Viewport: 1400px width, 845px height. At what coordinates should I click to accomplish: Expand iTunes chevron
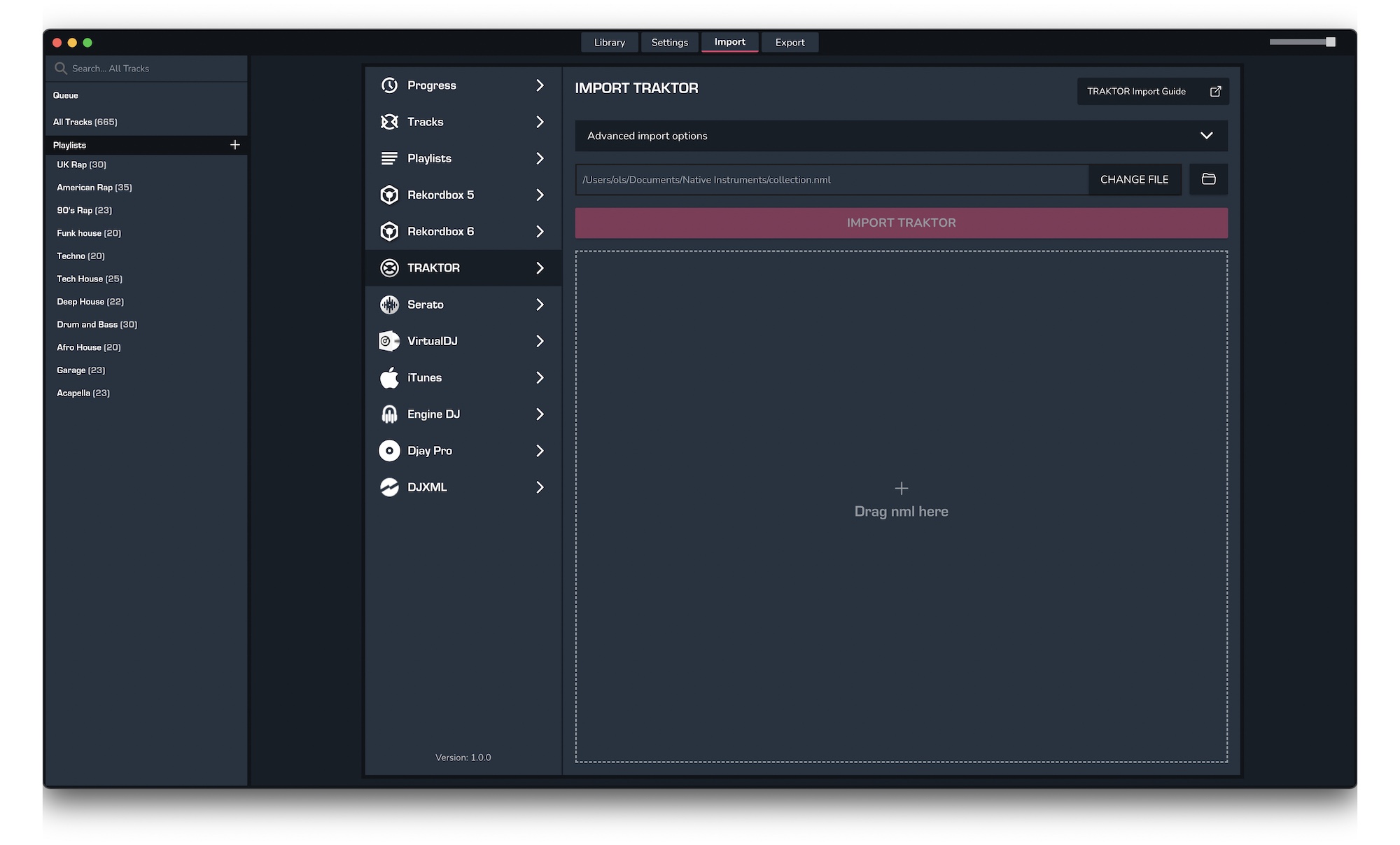pyautogui.click(x=540, y=377)
